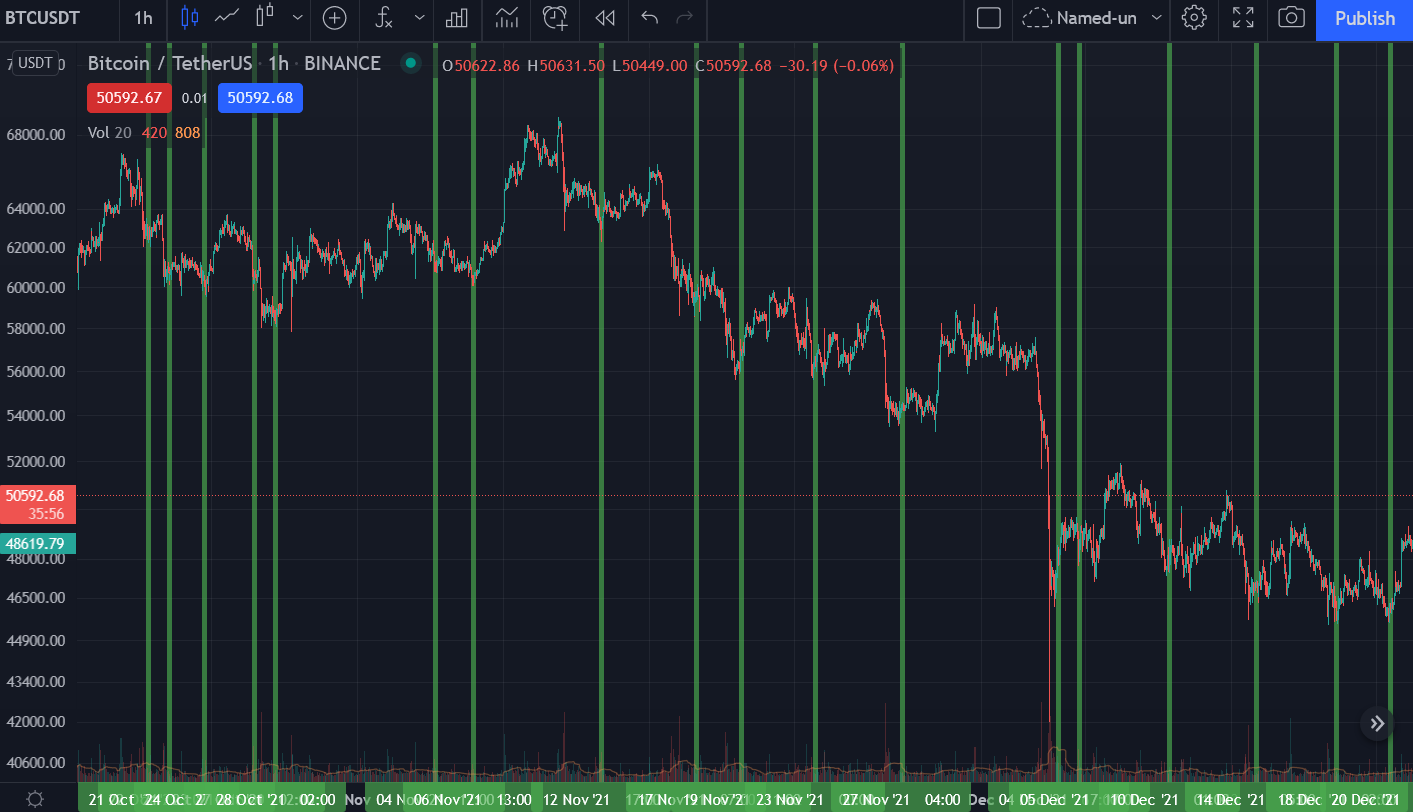This screenshot has height=812, width=1413.
Task: Open the financials bar chart icon
Action: pos(457,18)
